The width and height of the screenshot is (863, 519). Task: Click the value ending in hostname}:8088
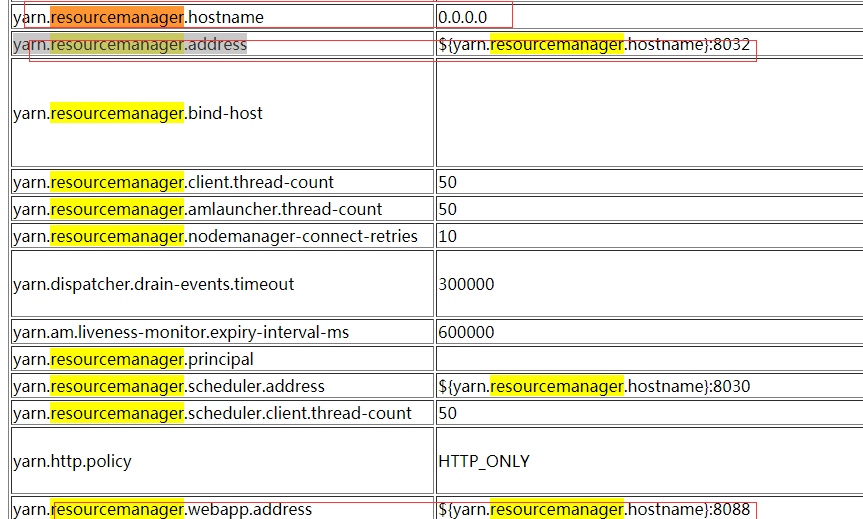[594, 509]
